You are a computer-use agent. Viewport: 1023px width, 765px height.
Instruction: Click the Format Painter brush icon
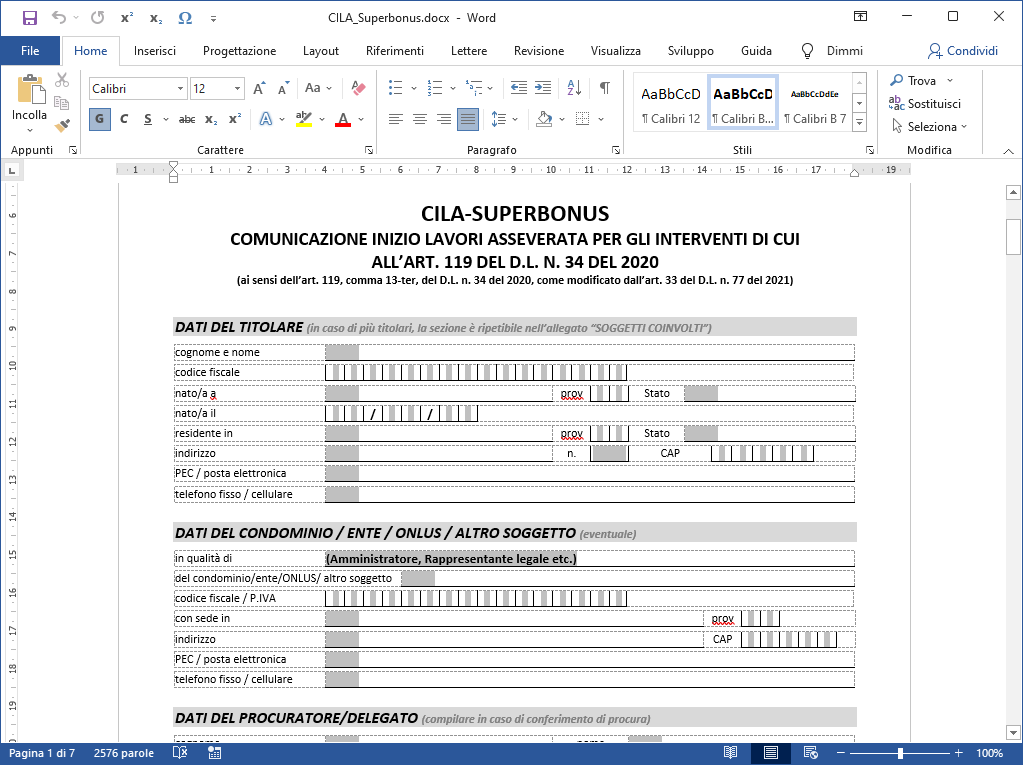pyautogui.click(x=62, y=126)
